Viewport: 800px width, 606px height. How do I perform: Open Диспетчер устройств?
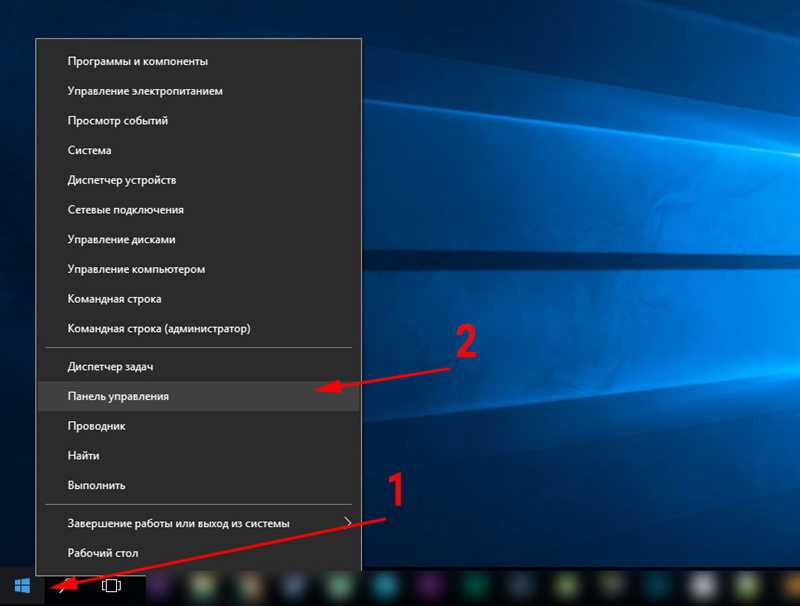pos(198,180)
